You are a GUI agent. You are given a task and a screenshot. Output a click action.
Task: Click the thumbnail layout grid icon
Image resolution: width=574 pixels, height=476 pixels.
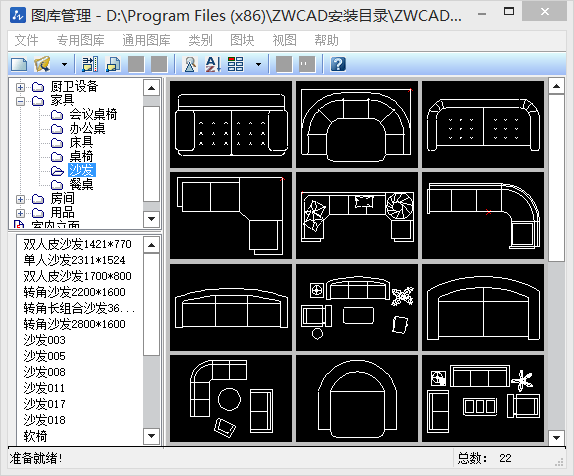235,64
